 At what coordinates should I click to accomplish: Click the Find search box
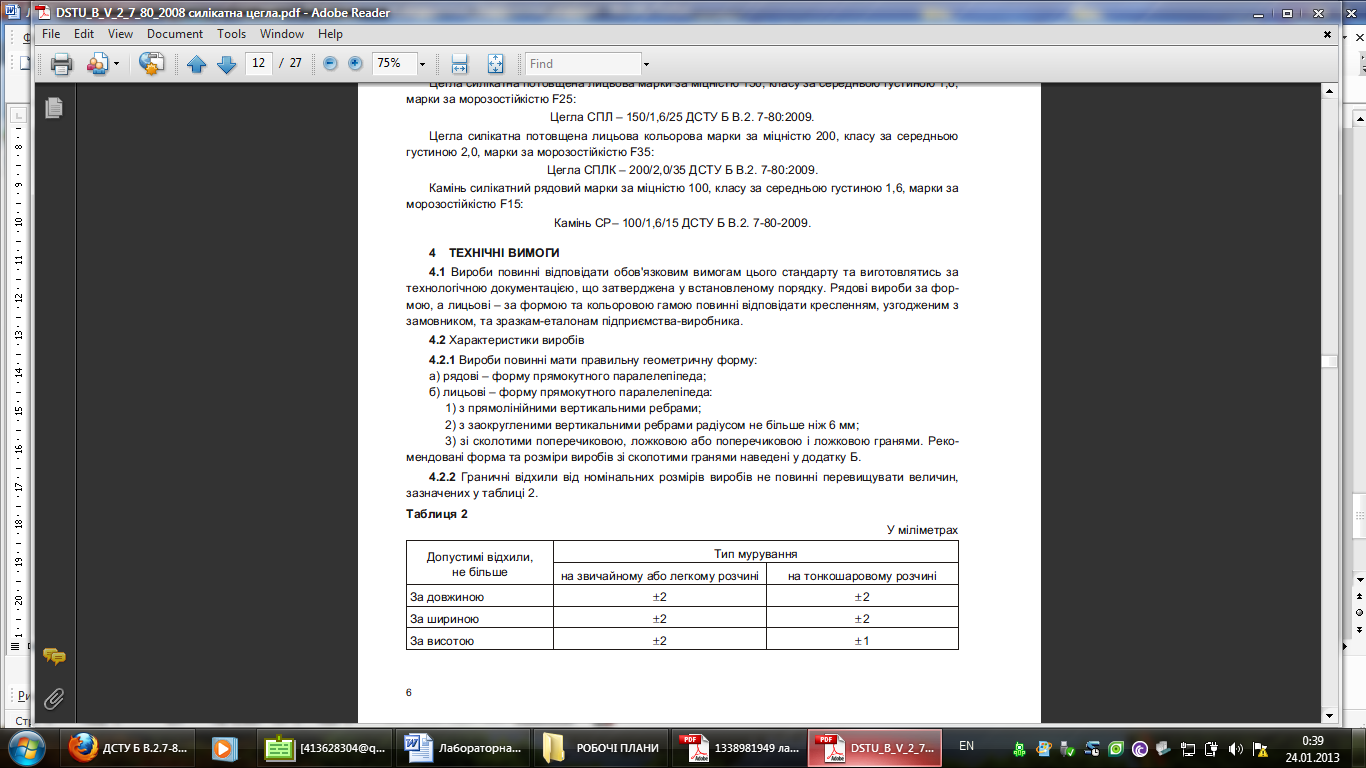pos(583,64)
